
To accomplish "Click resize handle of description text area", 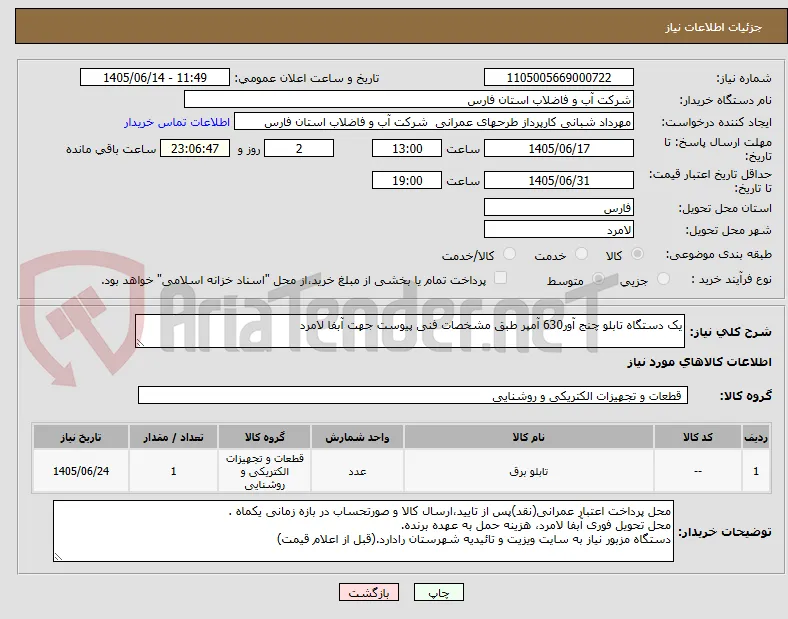I will point(140,343).
